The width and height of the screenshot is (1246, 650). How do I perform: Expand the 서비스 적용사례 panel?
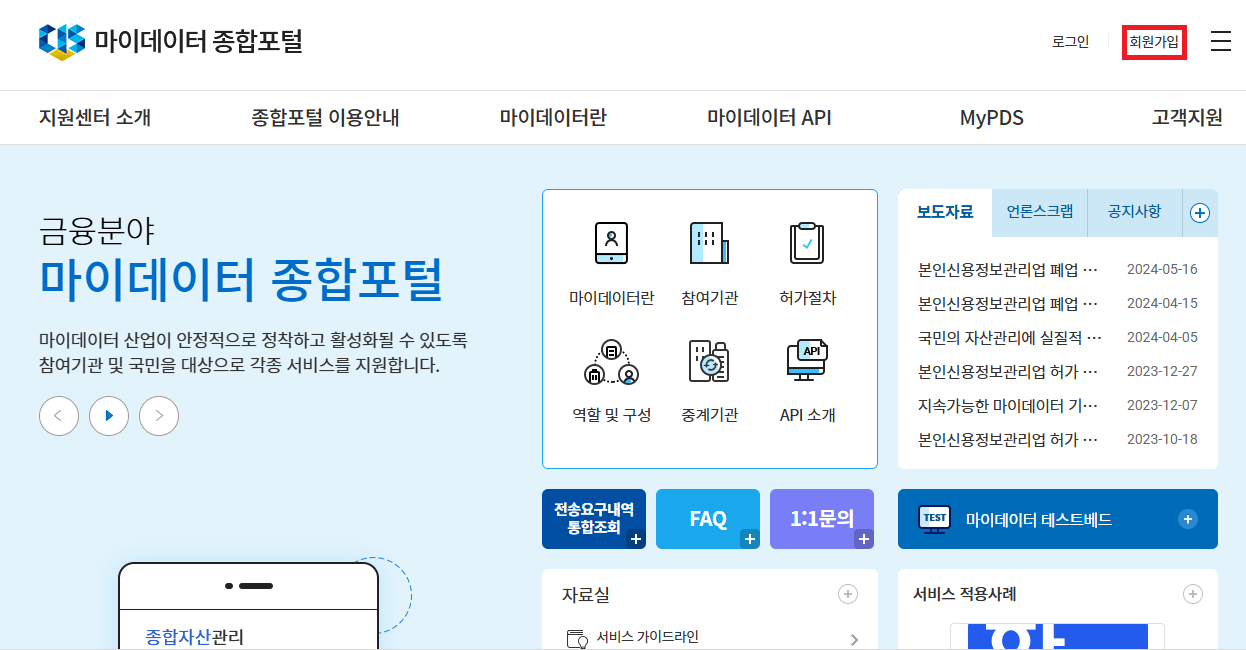(x=1192, y=594)
